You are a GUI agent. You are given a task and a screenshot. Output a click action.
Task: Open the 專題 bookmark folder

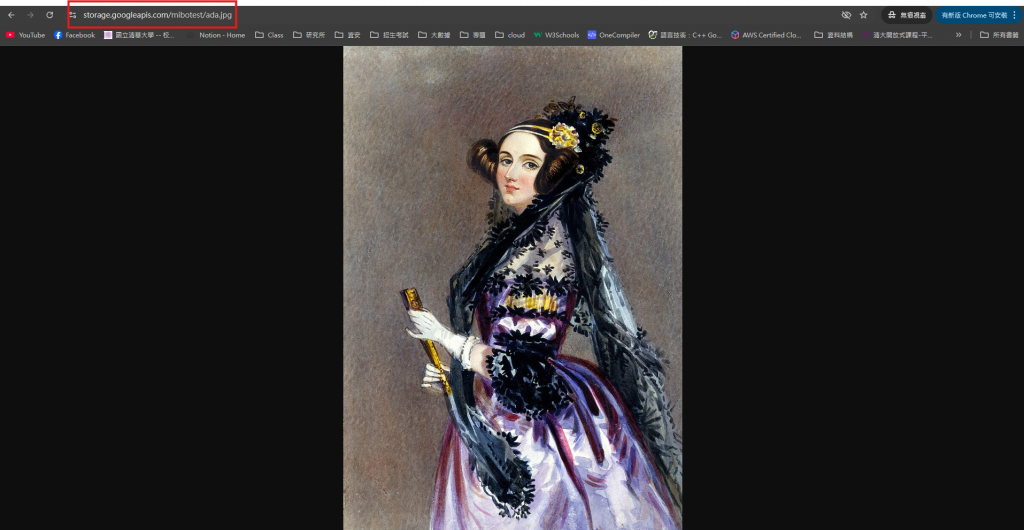[473, 35]
